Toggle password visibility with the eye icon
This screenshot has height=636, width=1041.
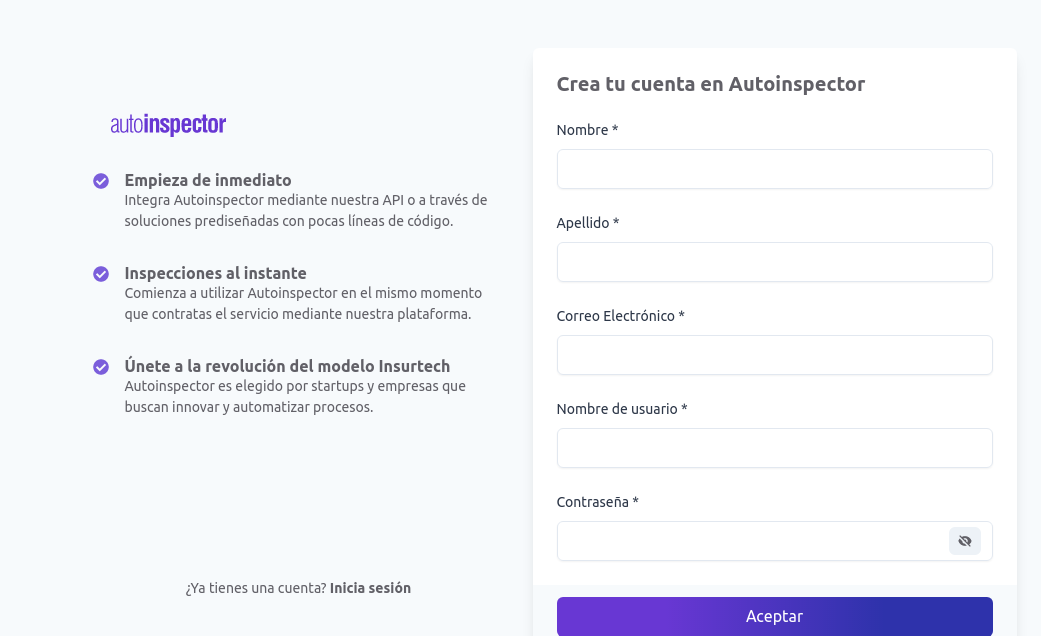pos(965,541)
